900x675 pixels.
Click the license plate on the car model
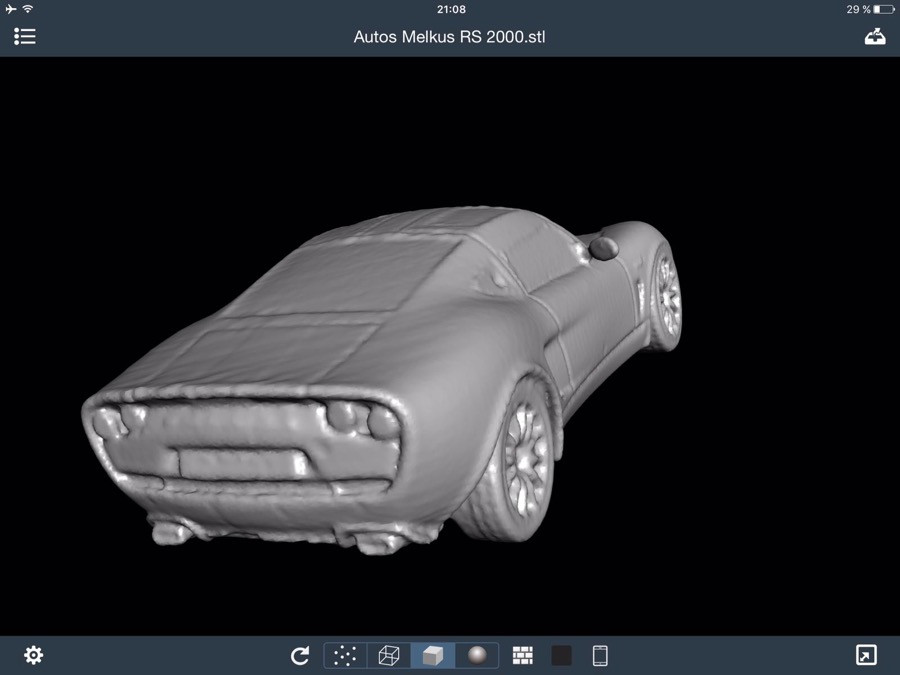pos(241,462)
